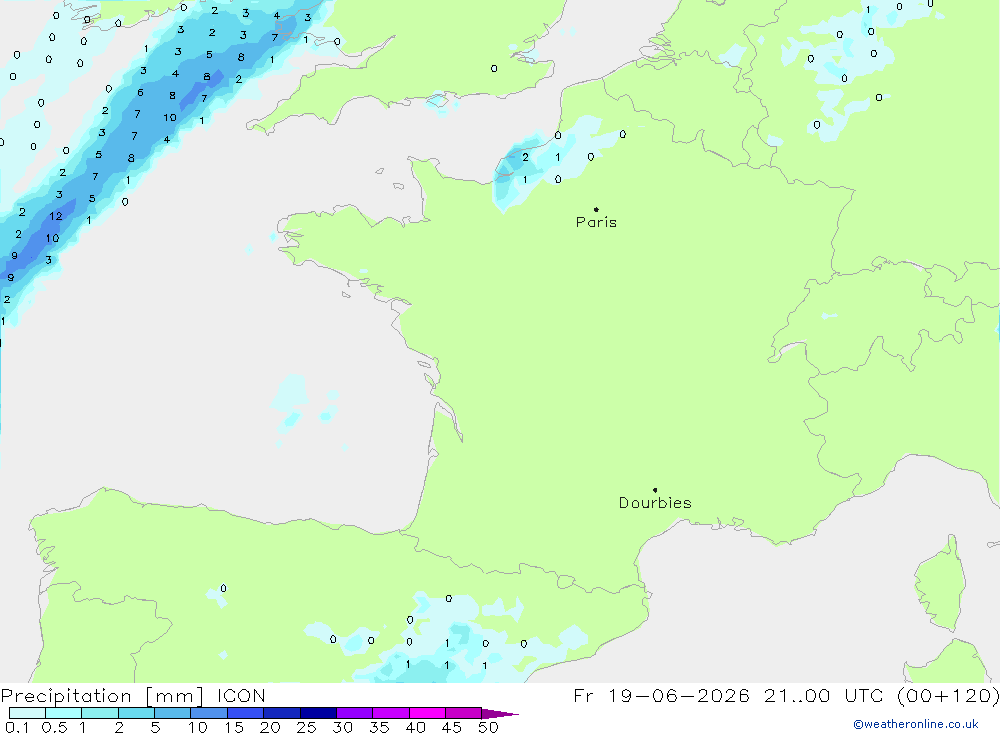Pick the legend swatch between 30 and 35

(x=355, y=713)
